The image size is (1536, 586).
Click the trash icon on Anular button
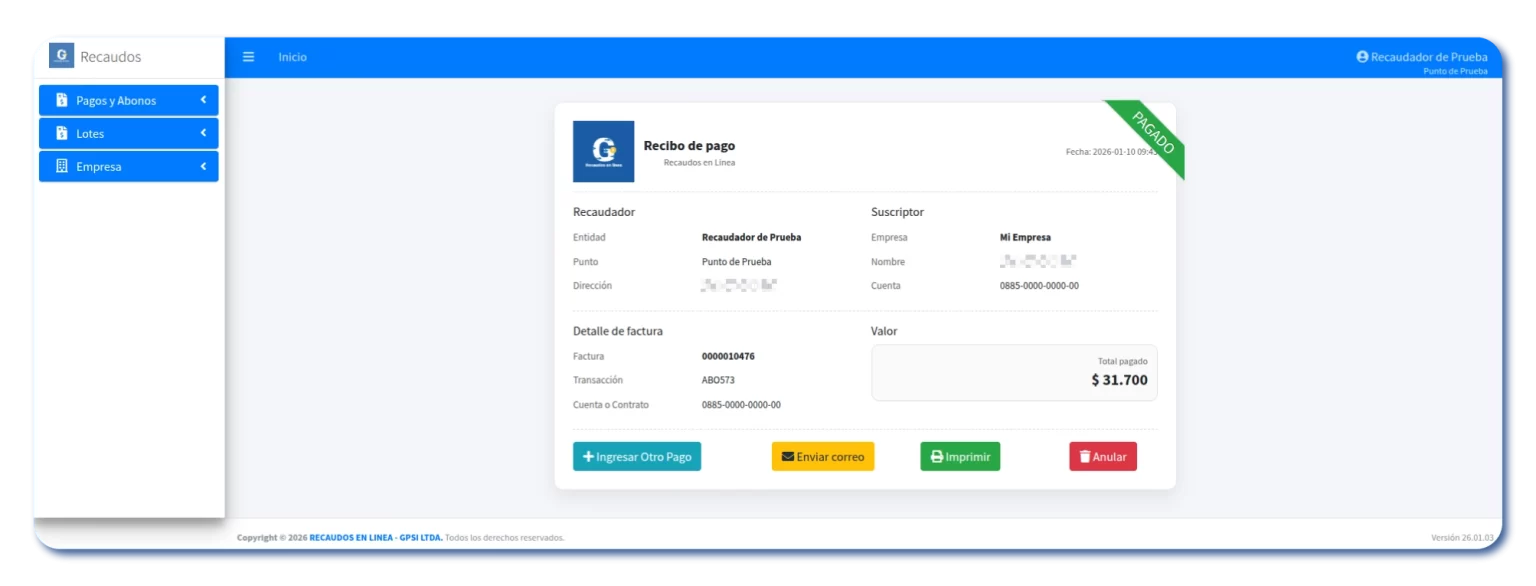(x=1084, y=457)
